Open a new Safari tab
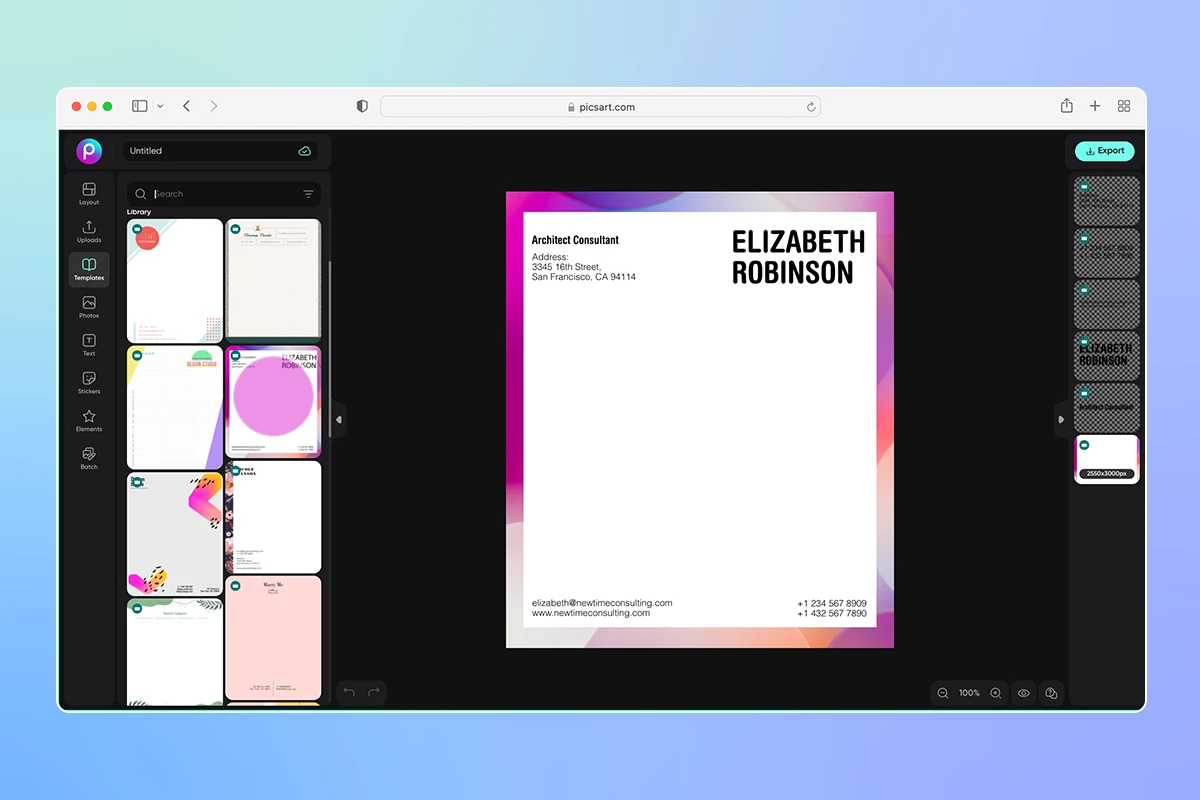 1095,105
